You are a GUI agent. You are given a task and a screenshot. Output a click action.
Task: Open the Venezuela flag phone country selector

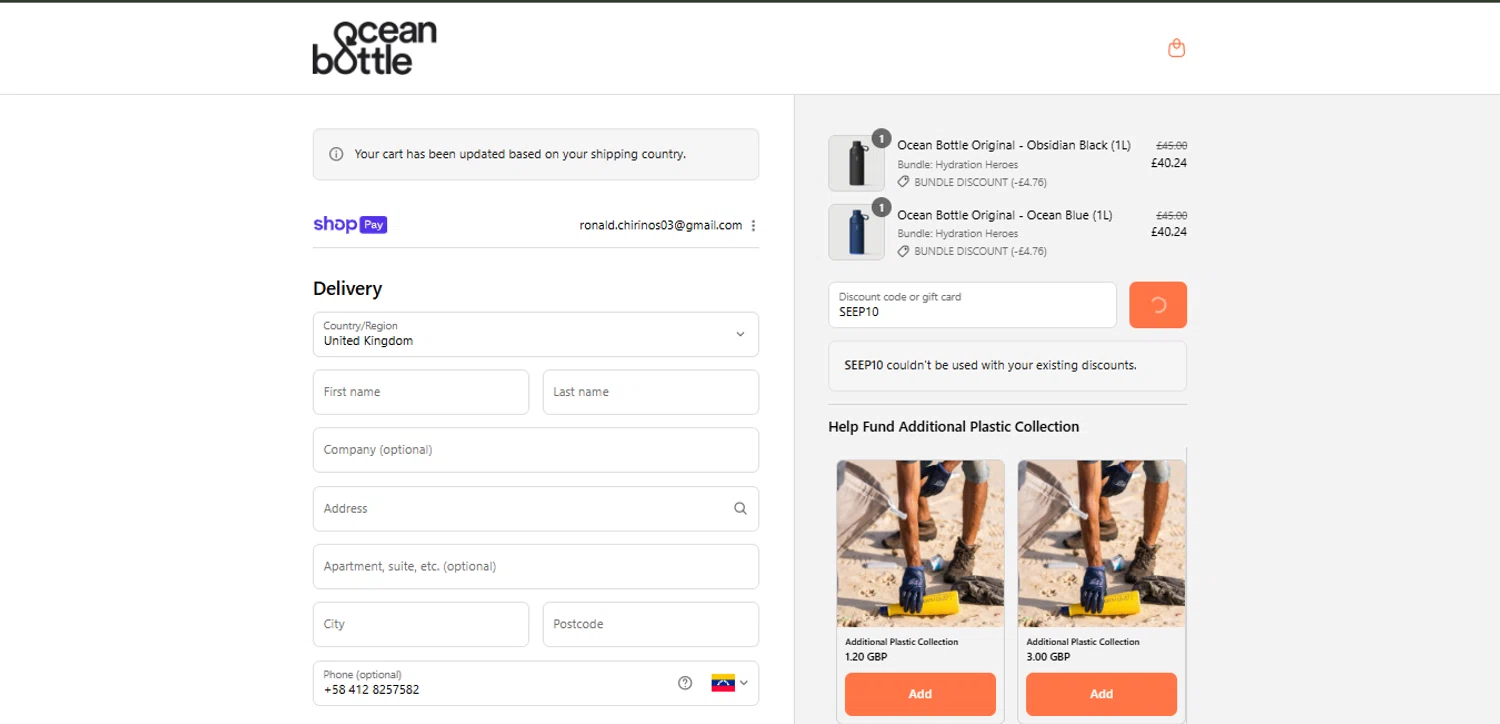pyautogui.click(x=729, y=683)
